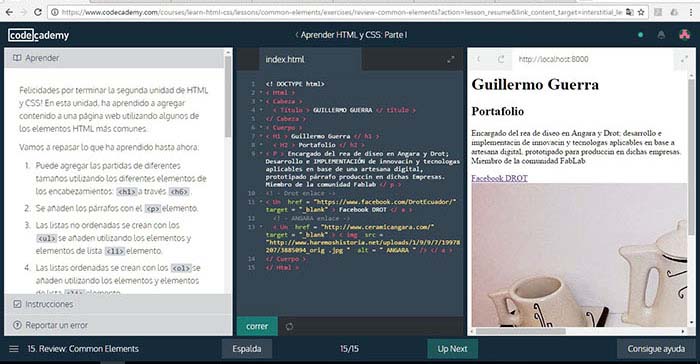The height and width of the screenshot is (364, 700).
Task: Go to course Aprender HTML y CSS: Parte I
Action: point(351,35)
